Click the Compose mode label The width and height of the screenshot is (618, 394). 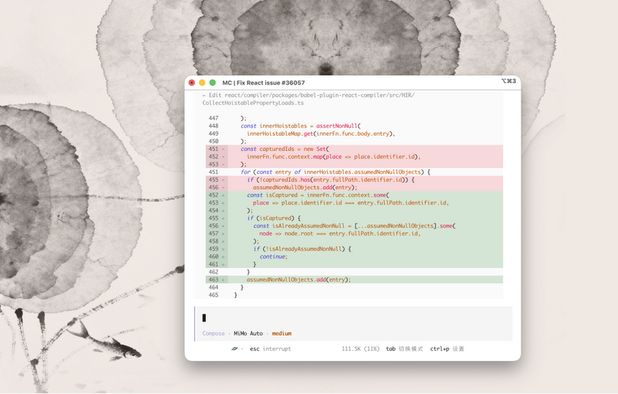(213, 333)
